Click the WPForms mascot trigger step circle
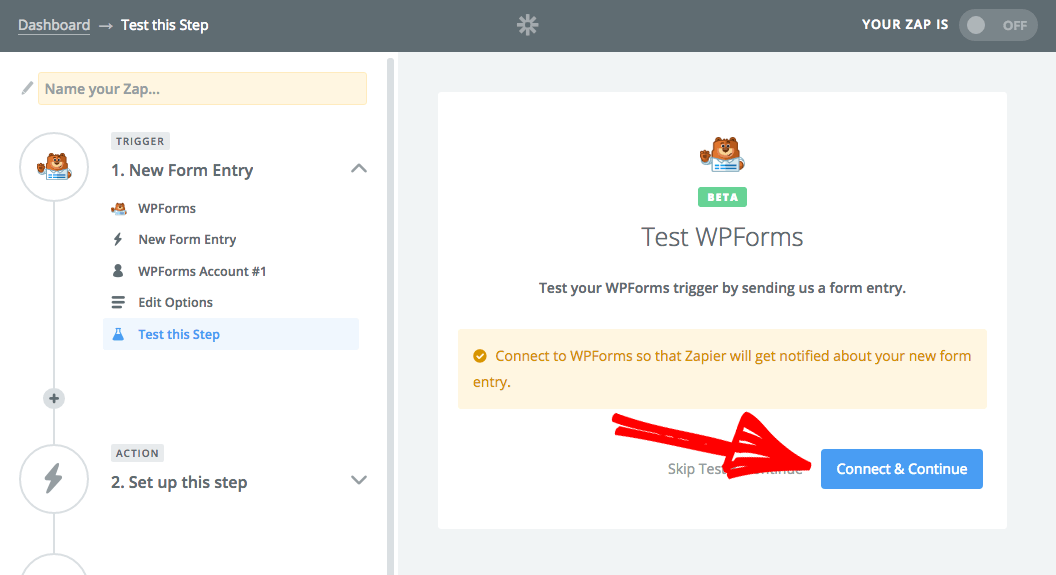 tap(54, 167)
